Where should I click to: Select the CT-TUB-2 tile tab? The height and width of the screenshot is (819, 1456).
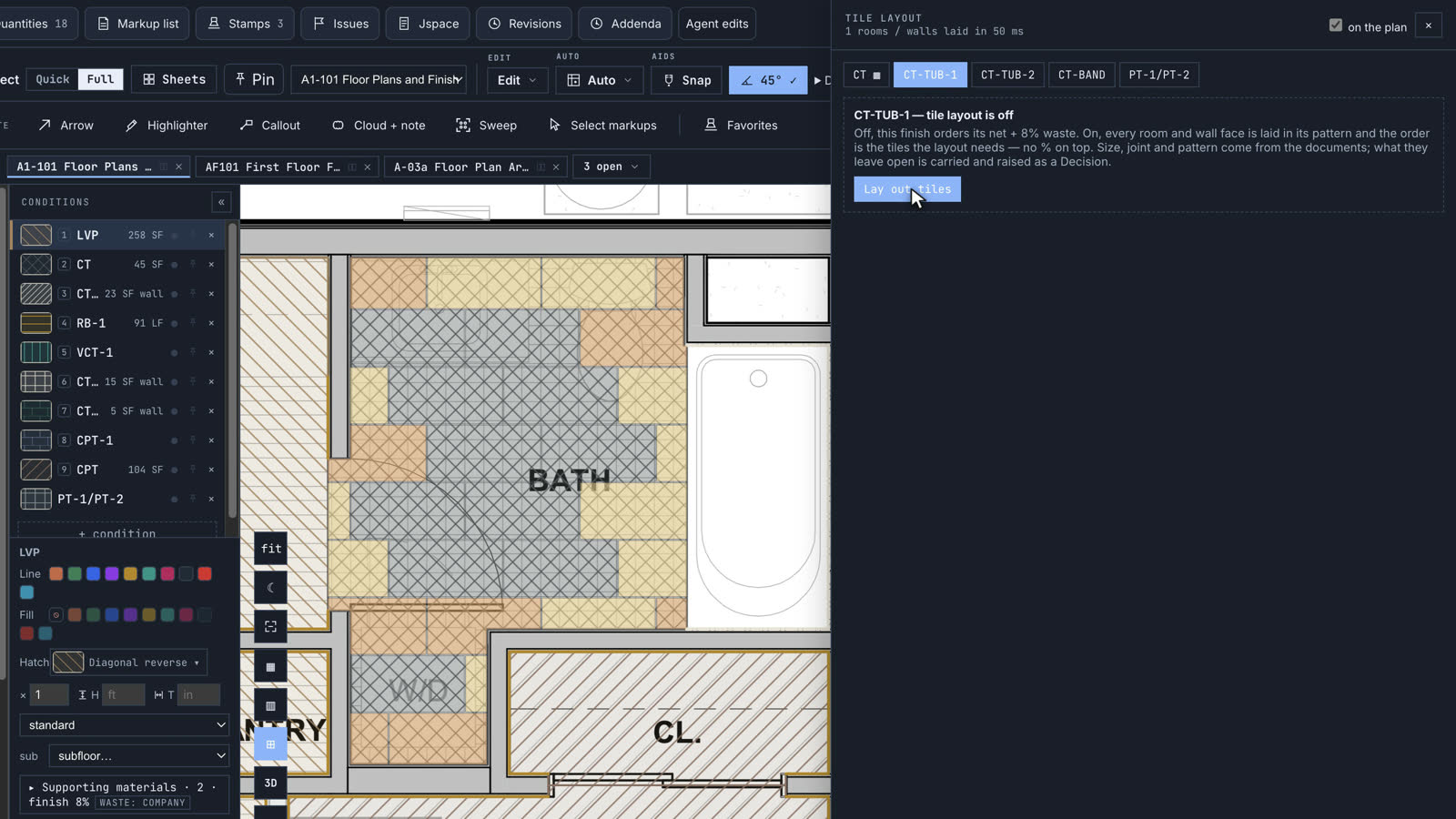tap(1007, 75)
